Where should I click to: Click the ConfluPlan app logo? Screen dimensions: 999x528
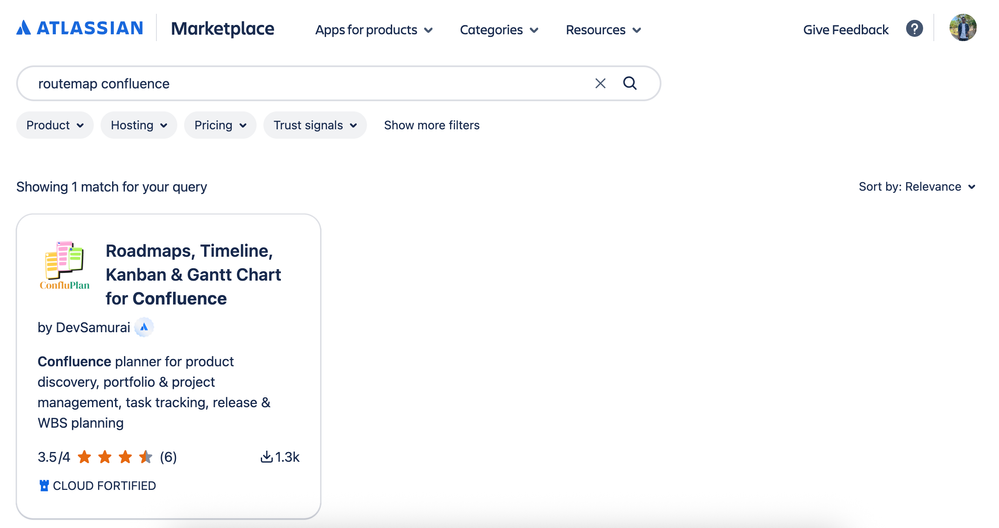pyautogui.click(x=65, y=265)
